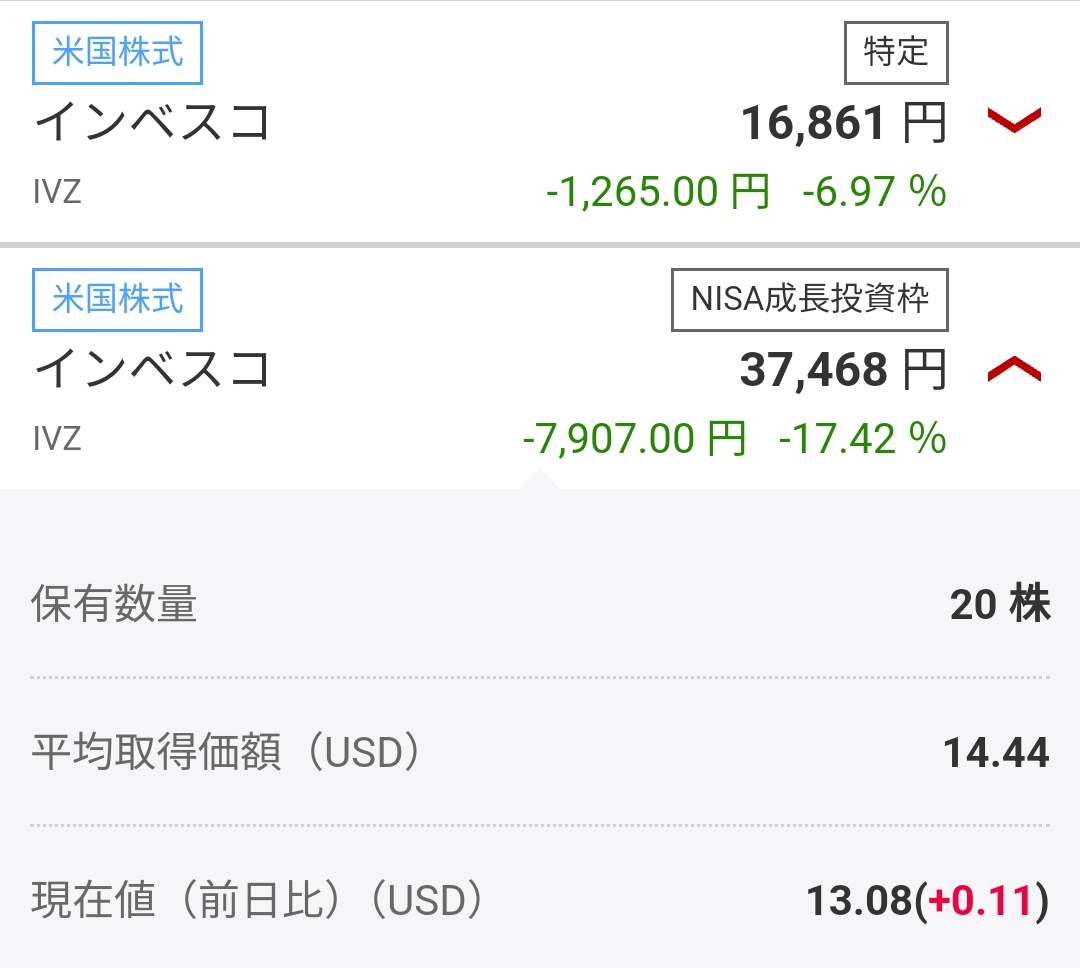Select the 特定 account badge

[x=896, y=53]
